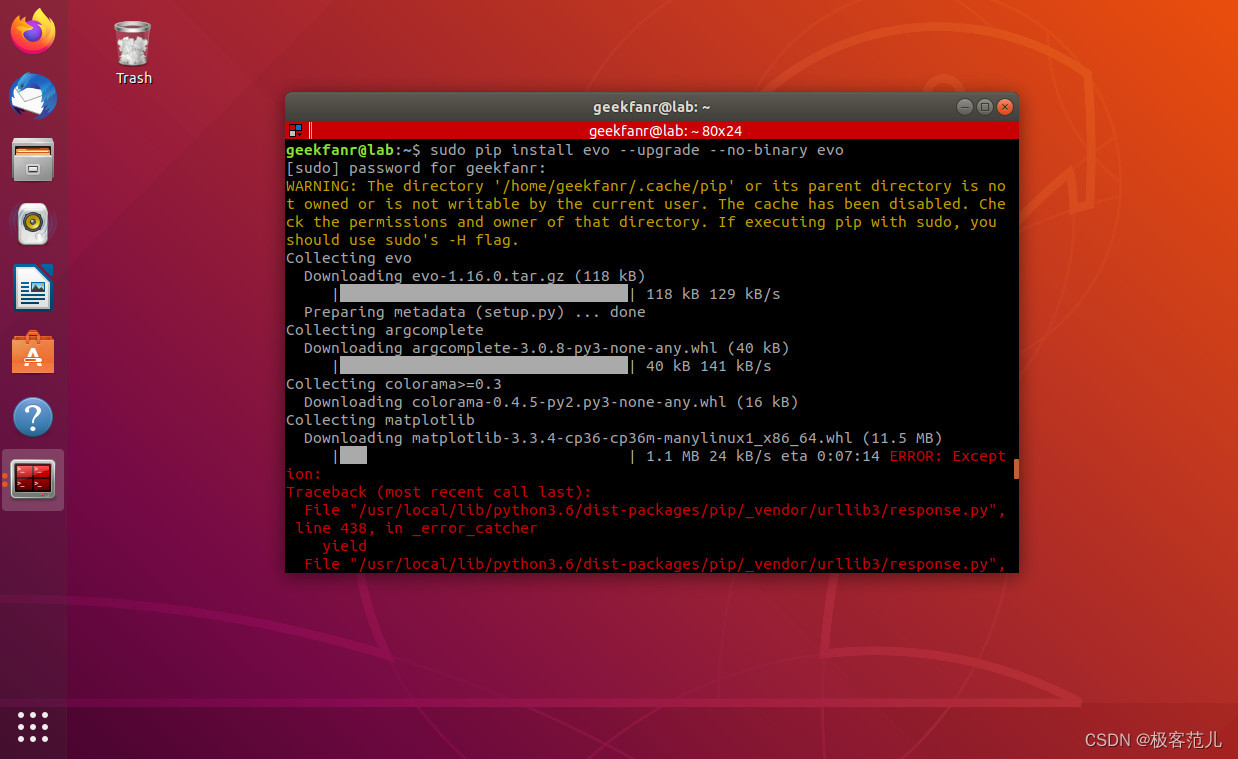Select the Terminator terminal dock icon
This screenshot has height=759, width=1238.
33,480
